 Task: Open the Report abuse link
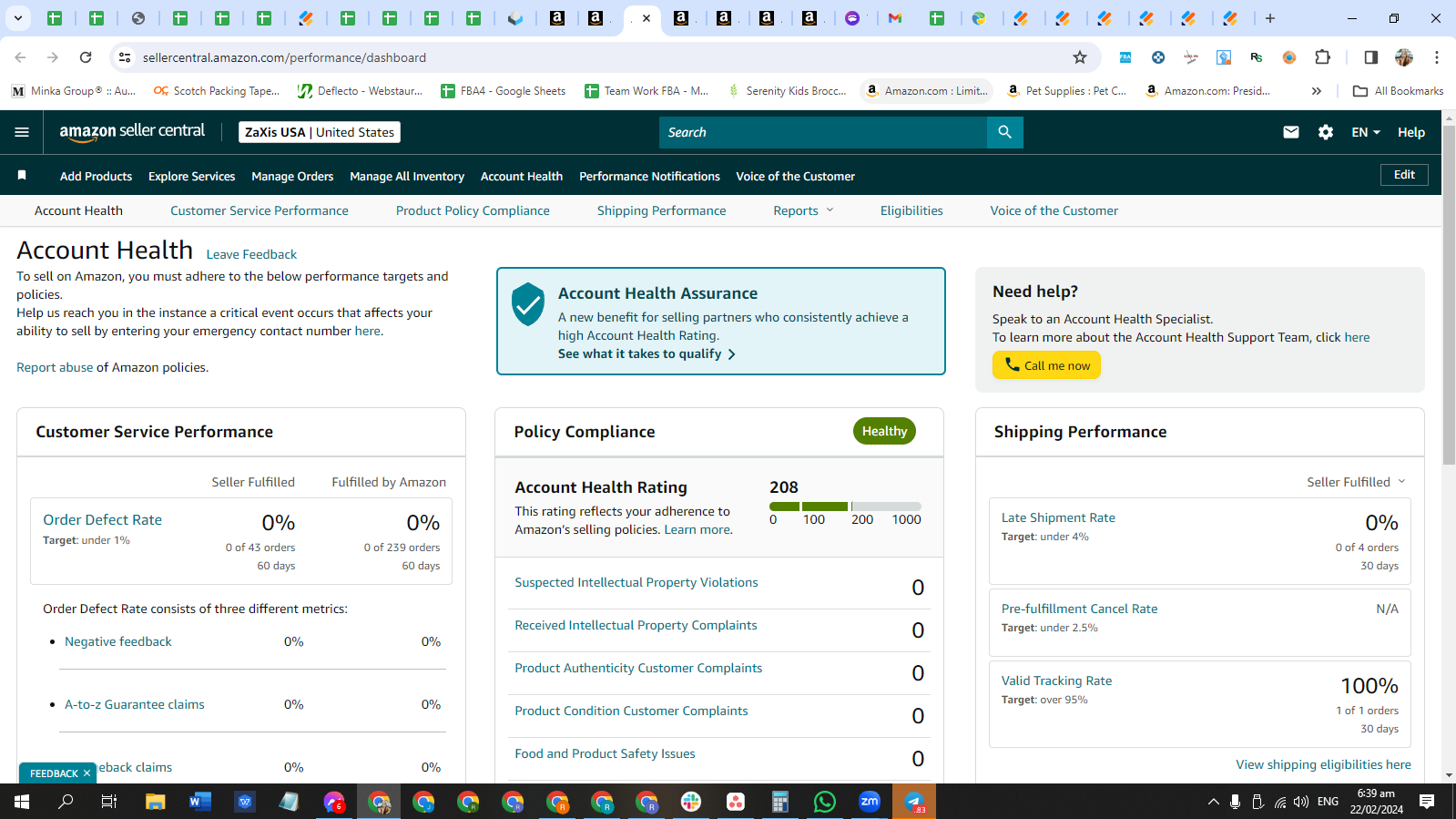click(x=55, y=367)
